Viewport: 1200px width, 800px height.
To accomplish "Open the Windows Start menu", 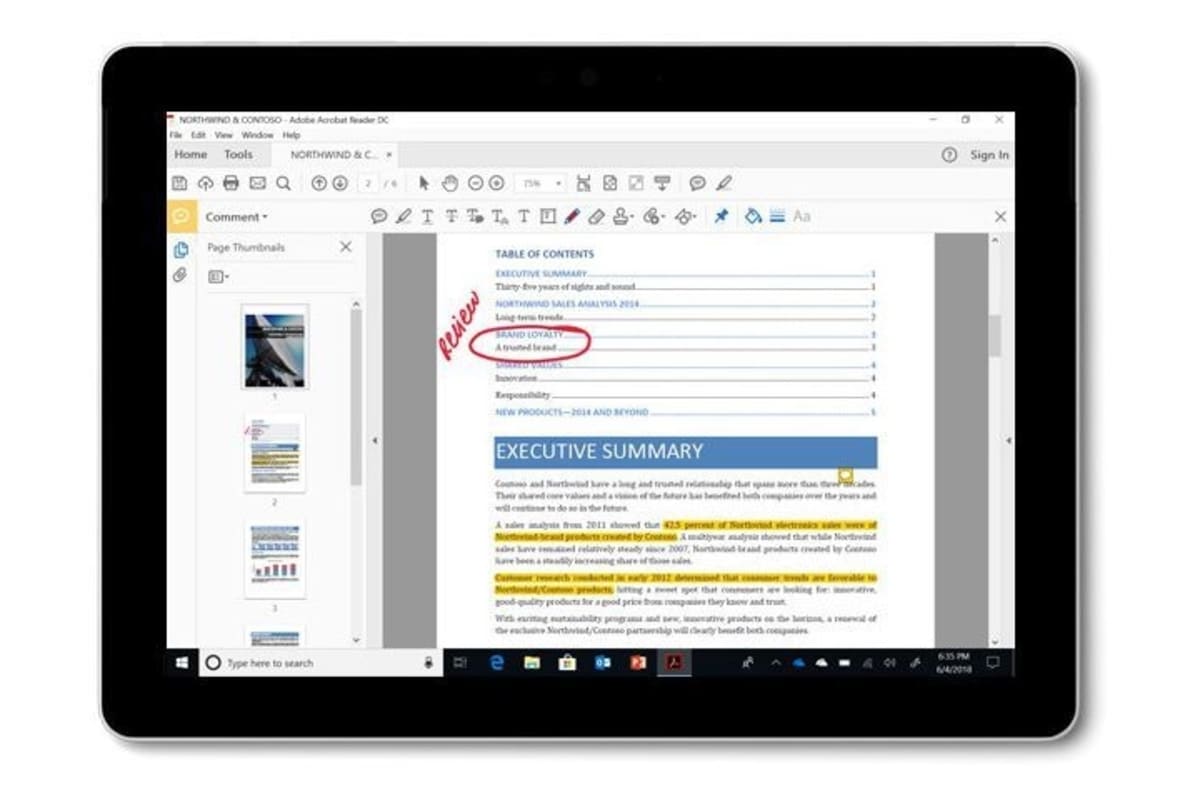I will click(x=182, y=662).
